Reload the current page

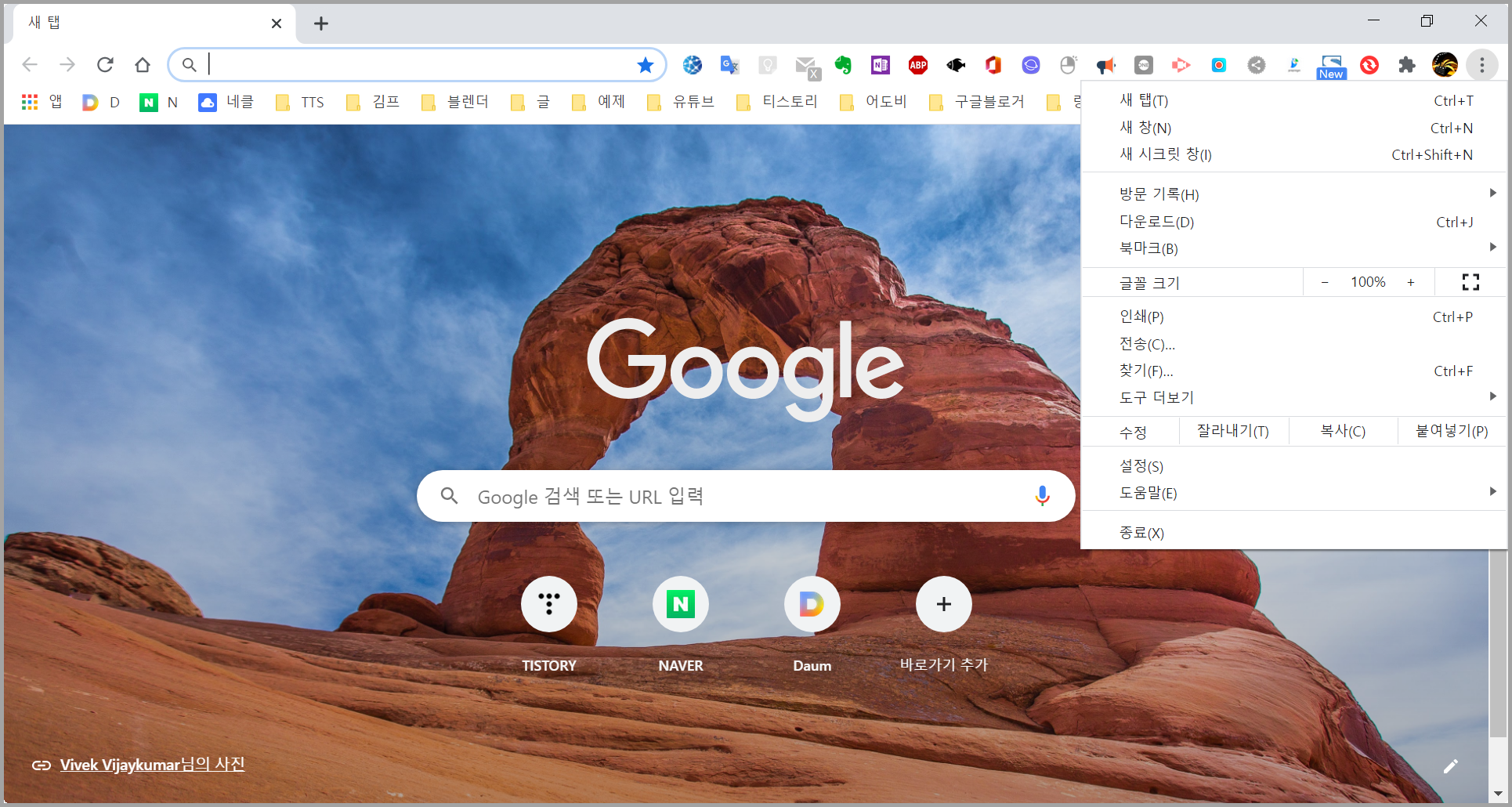point(105,65)
